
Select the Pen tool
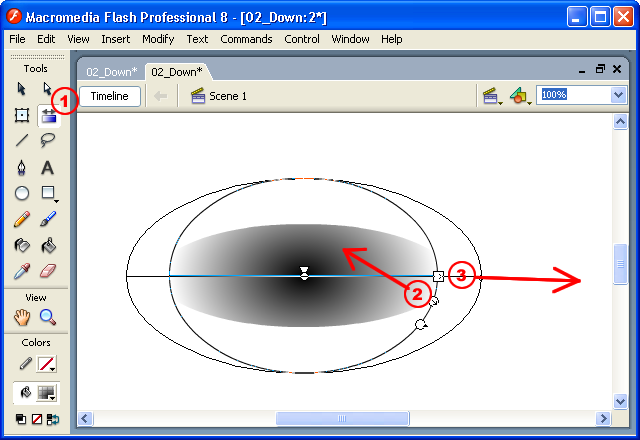point(22,167)
